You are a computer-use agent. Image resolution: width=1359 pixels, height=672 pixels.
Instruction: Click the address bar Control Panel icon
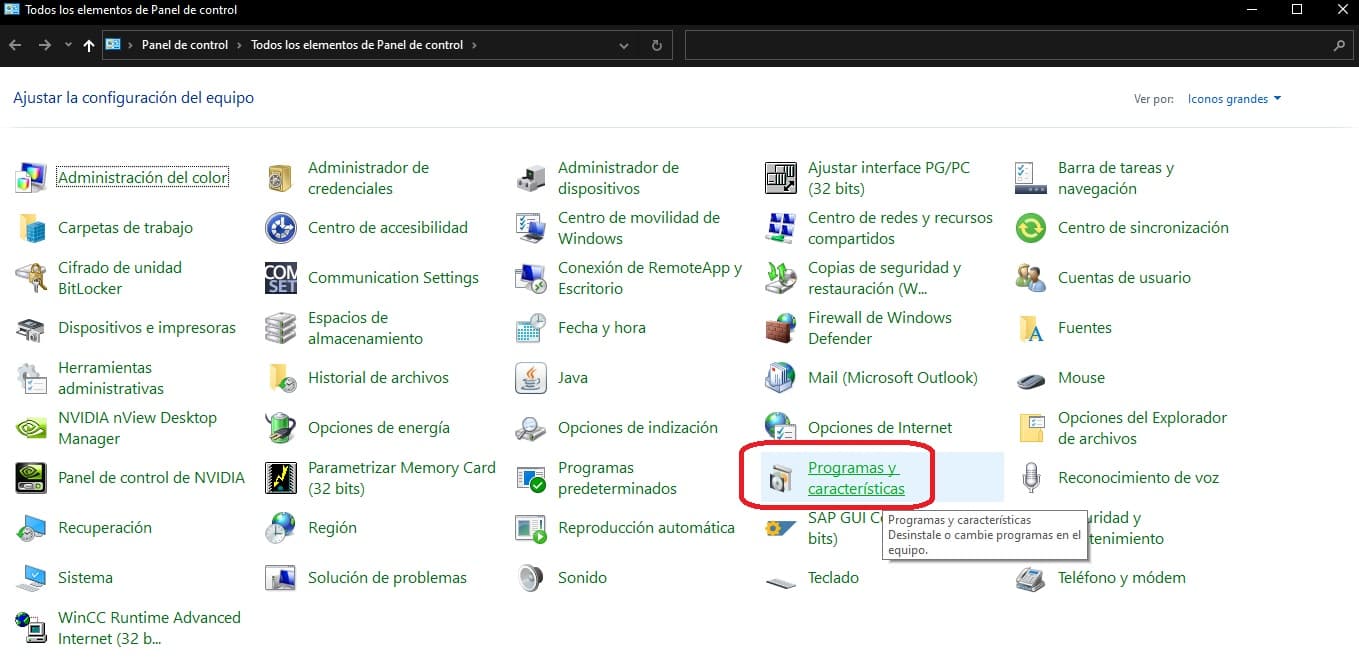(x=113, y=45)
